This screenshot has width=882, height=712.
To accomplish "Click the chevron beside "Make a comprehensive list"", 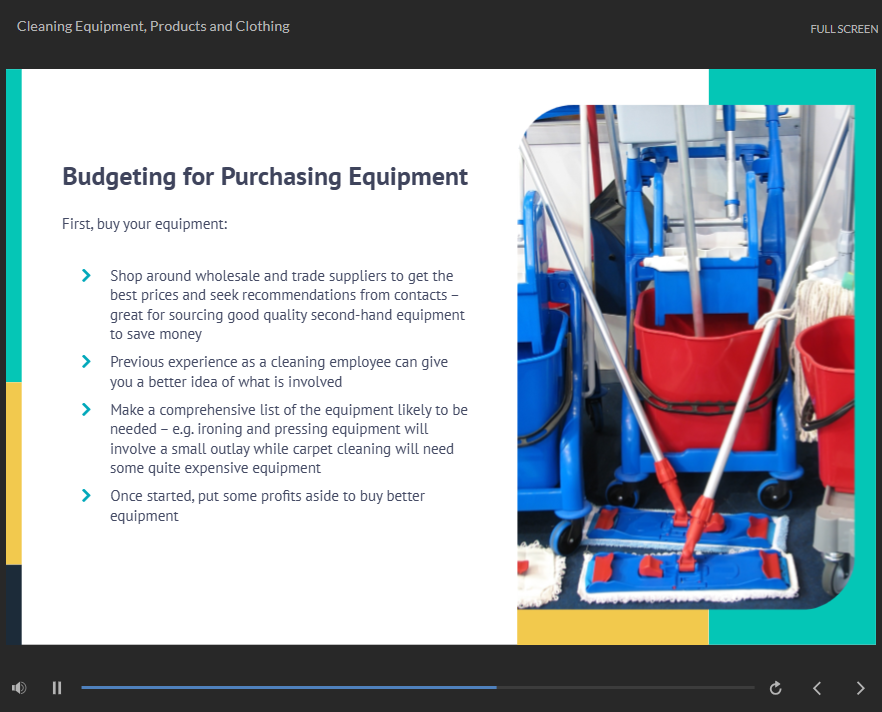I will (86, 410).
